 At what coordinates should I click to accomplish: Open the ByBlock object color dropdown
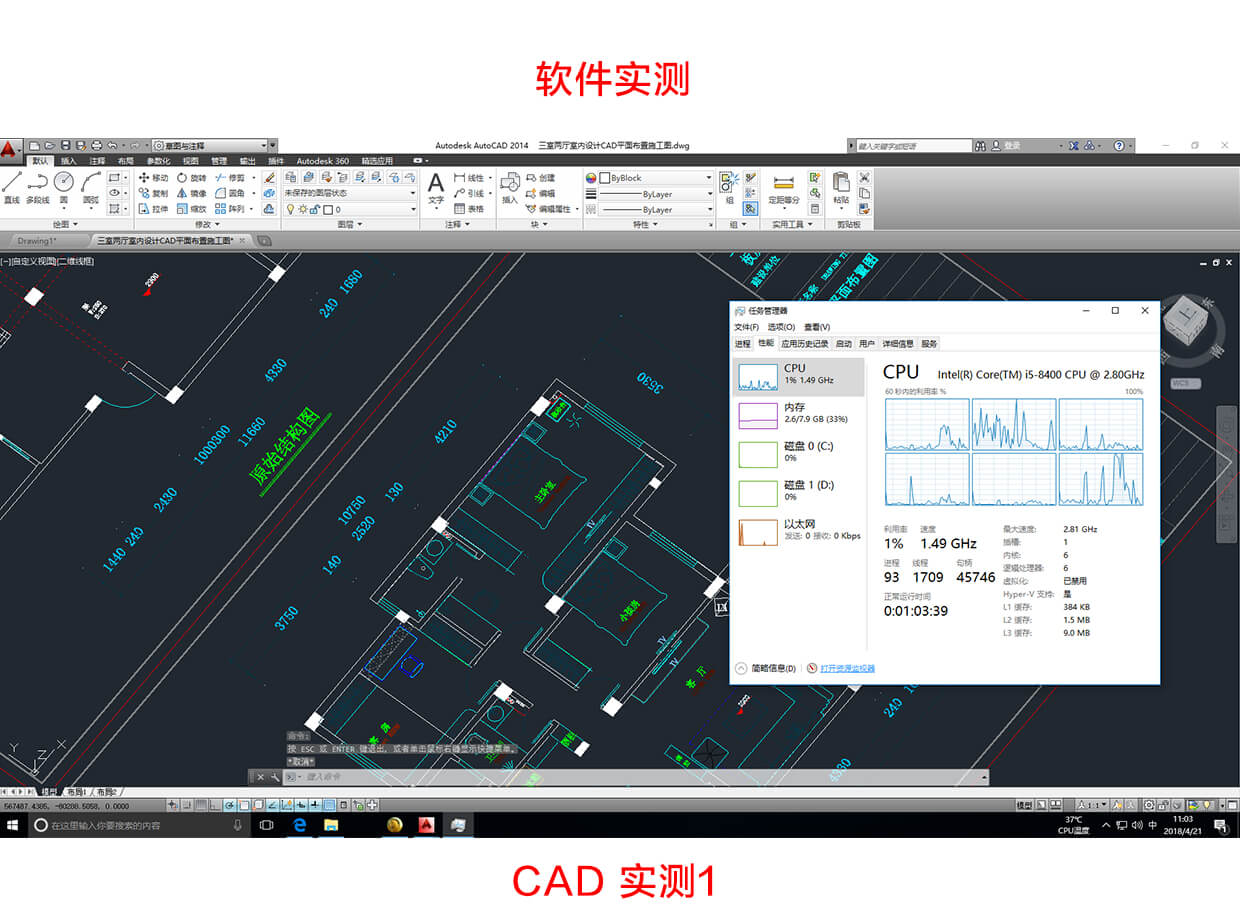click(655, 178)
